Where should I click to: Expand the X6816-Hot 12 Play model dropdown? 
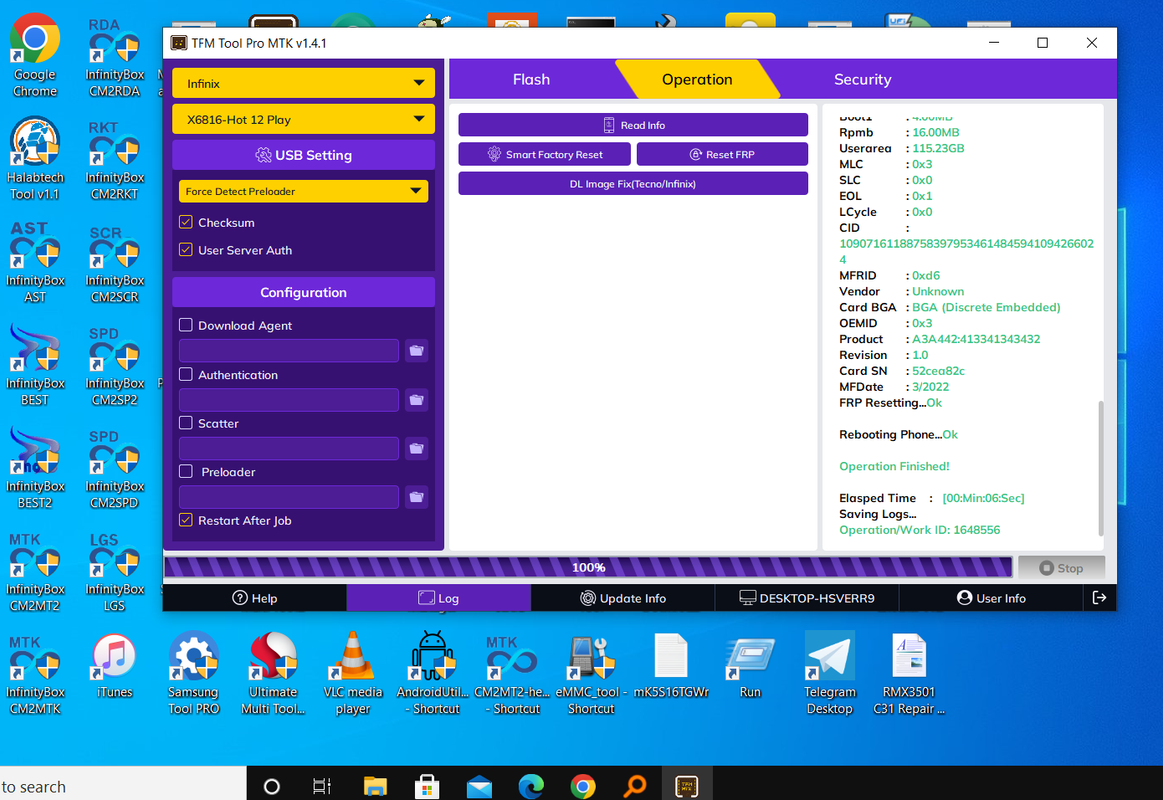pyautogui.click(x=303, y=119)
